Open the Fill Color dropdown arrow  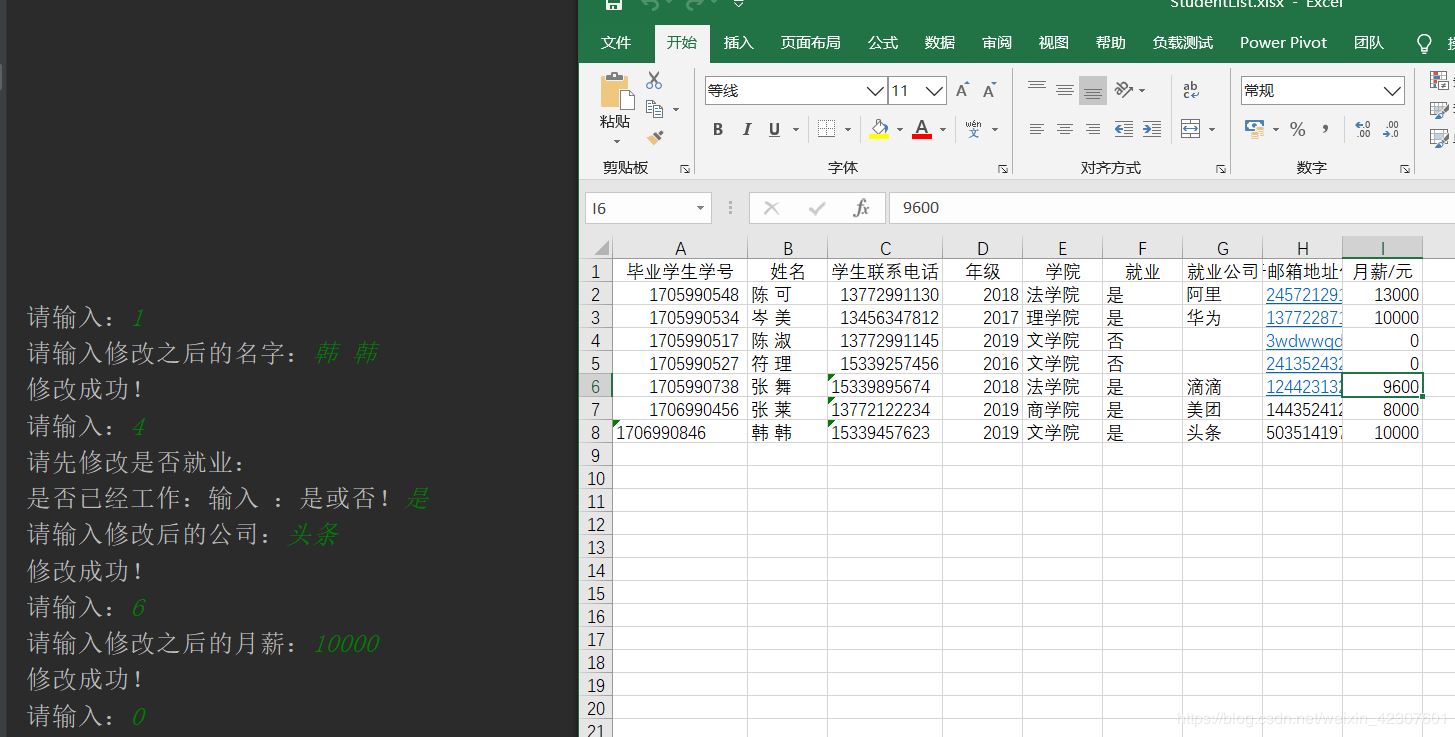898,129
